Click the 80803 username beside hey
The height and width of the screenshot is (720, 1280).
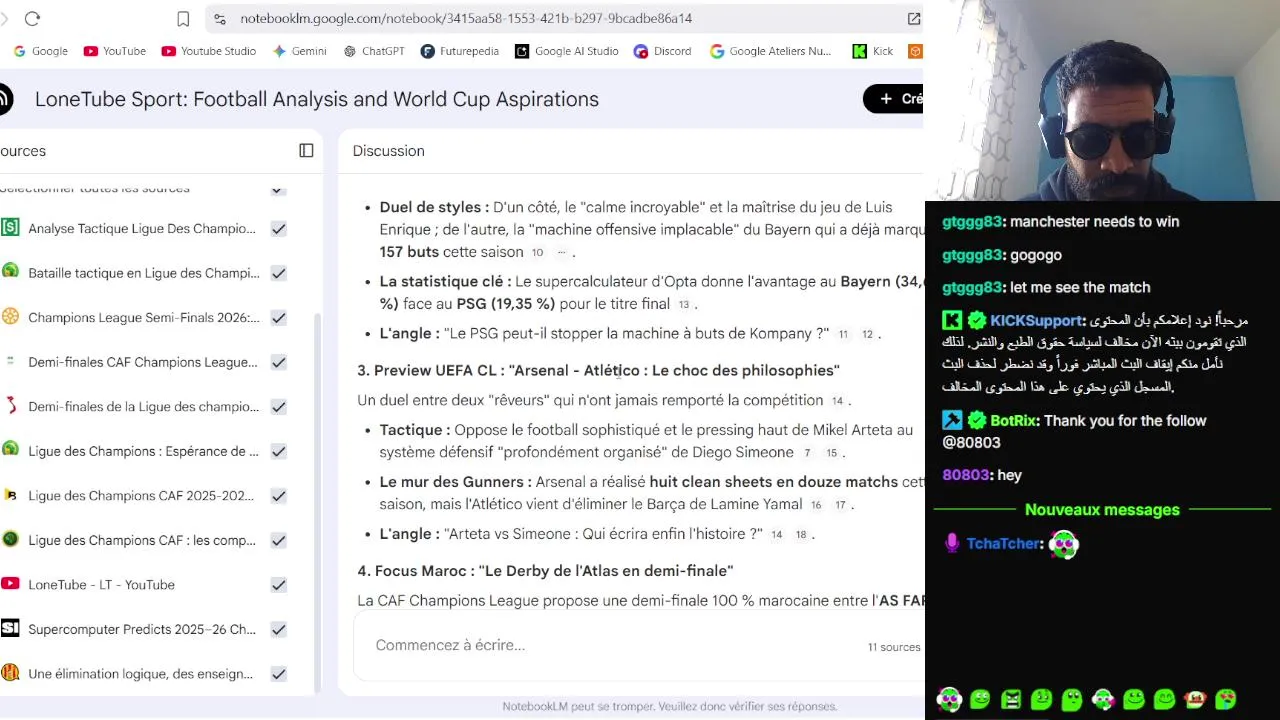pos(966,475)
